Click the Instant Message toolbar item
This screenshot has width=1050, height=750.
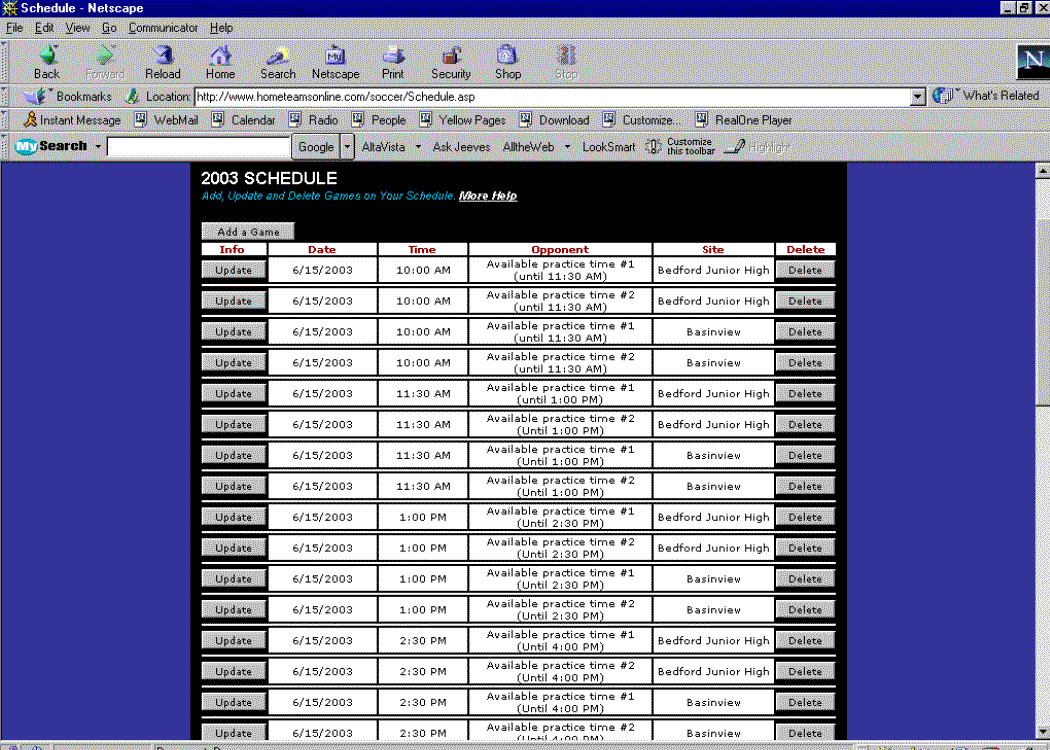pos(72,120)
